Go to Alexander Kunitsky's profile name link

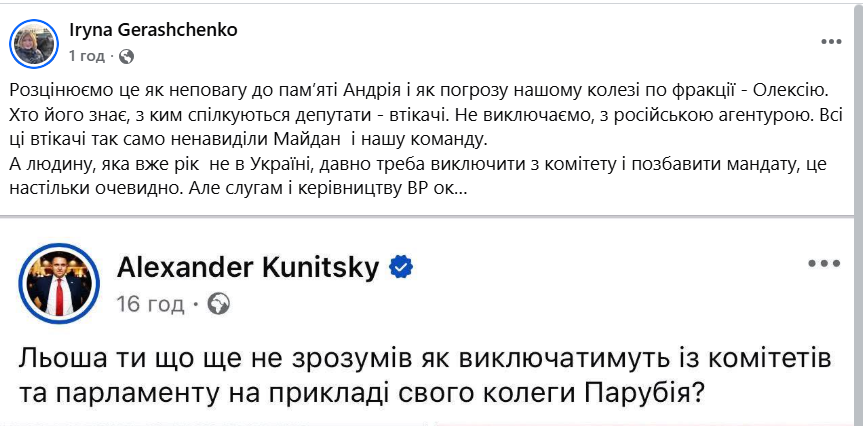point(250,267)
